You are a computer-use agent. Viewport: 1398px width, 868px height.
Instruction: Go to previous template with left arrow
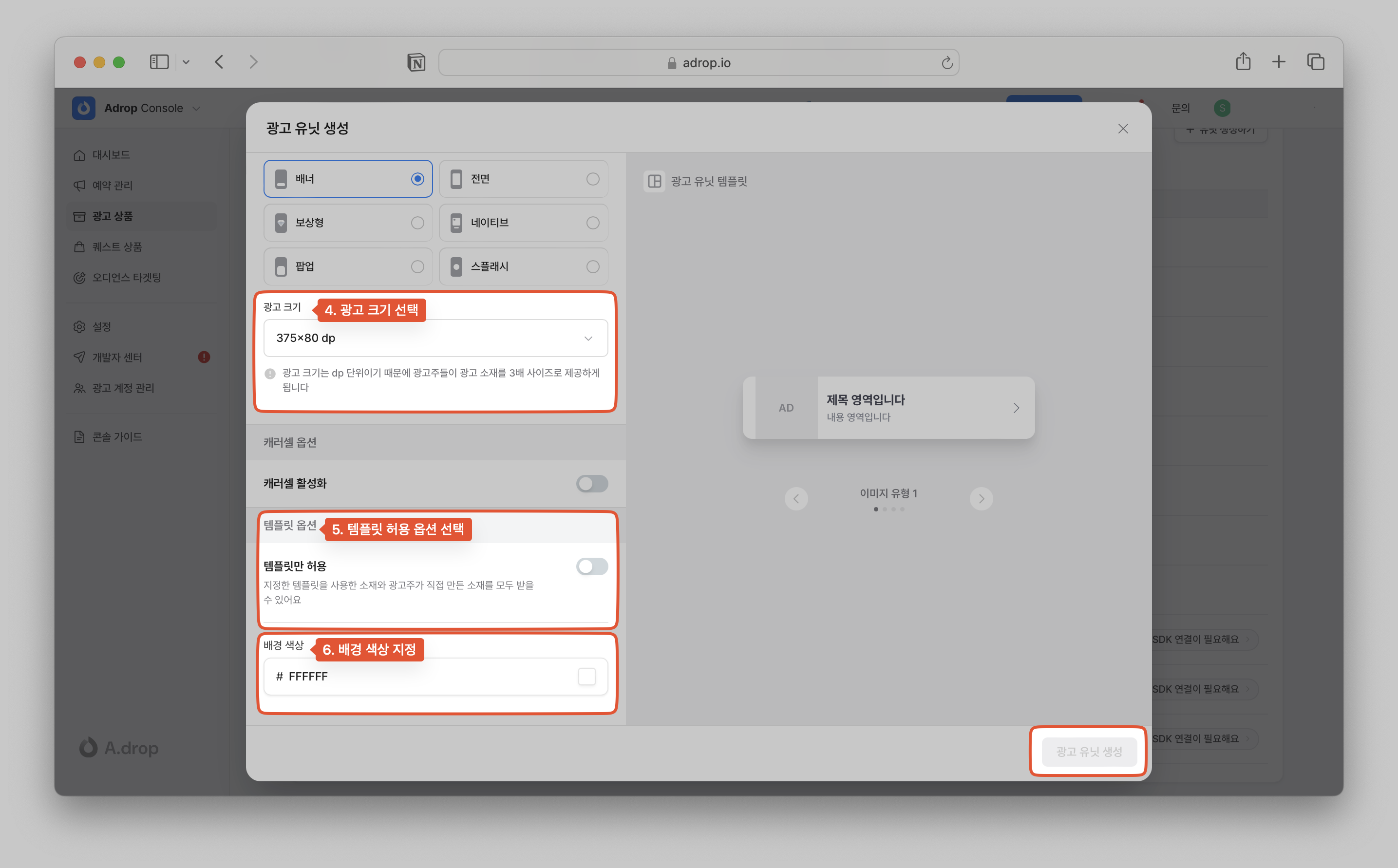coord(796,498)
